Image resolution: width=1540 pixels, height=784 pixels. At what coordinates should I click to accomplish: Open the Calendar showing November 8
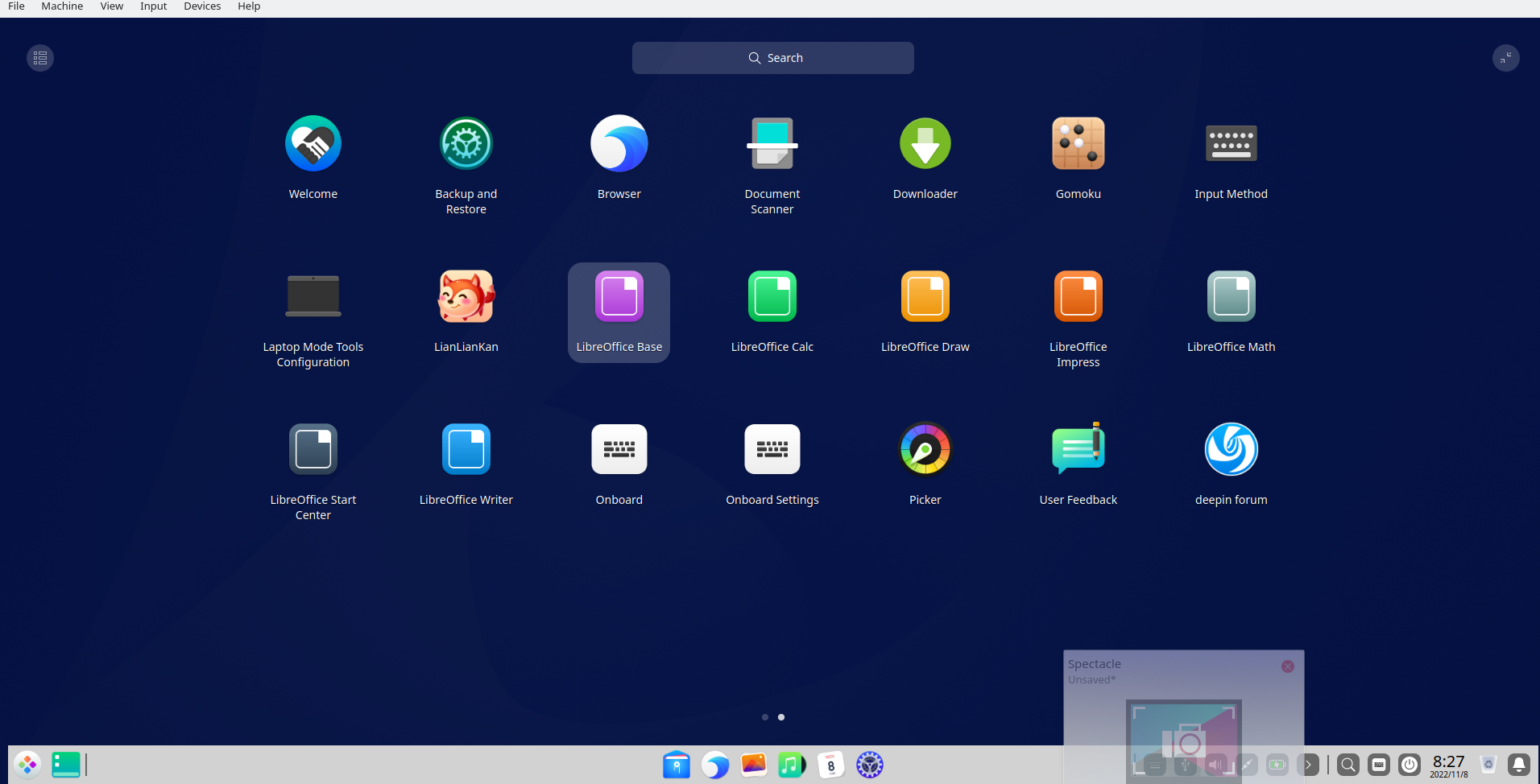point(830,765)
